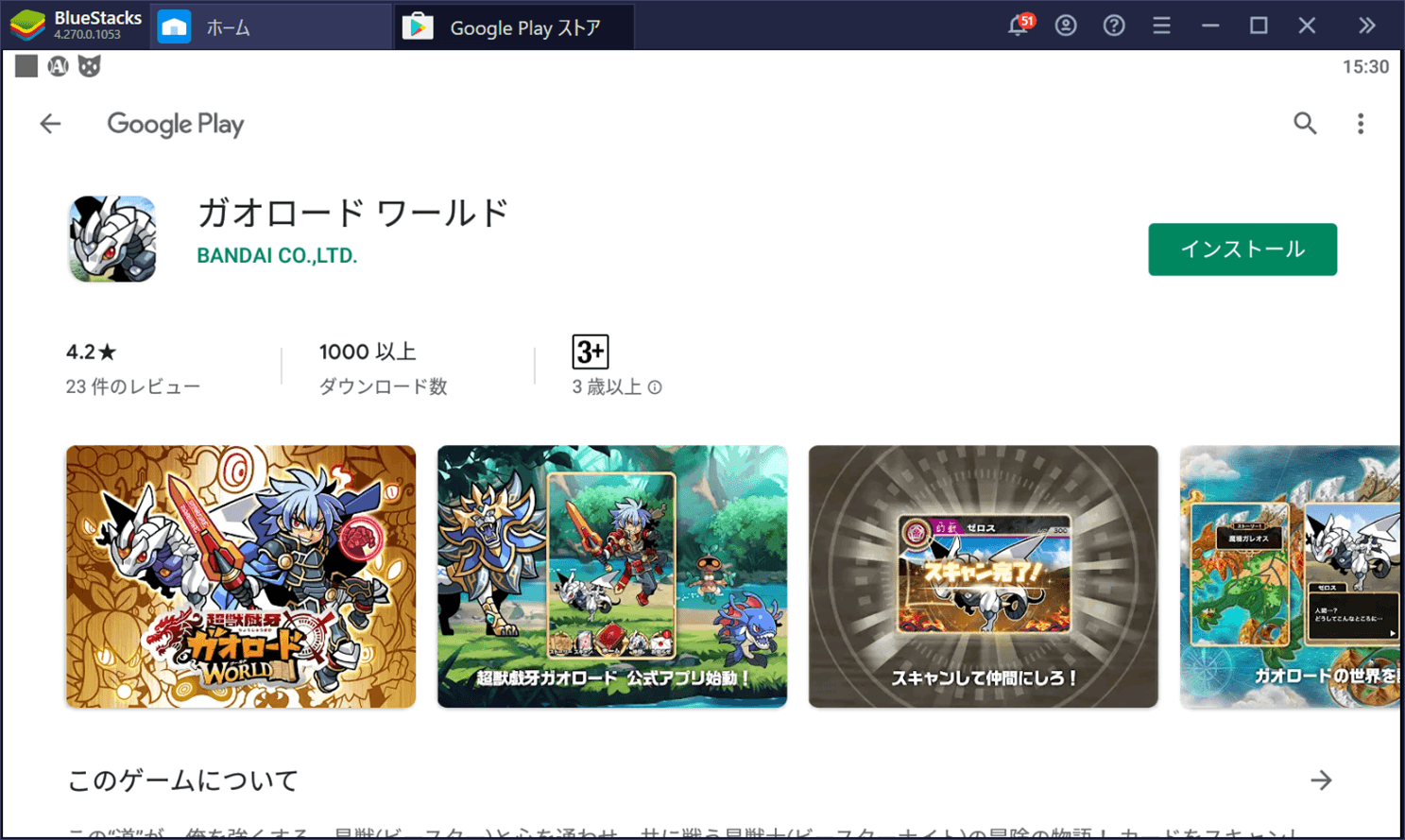Click the cat face status bar icon
1405x840 pixels.
(x=89, y=66)
